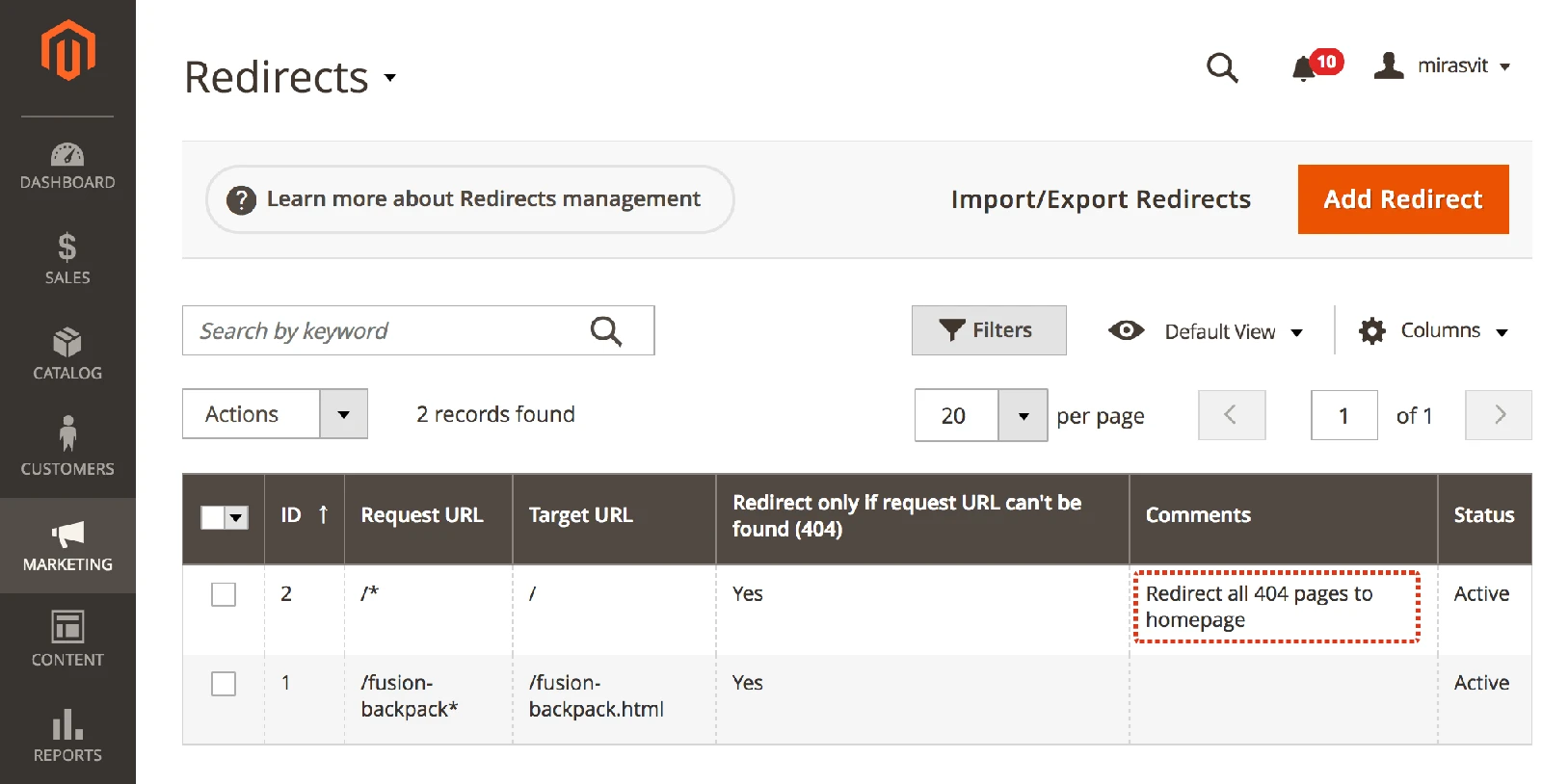
Task: Click the help question mark icon
Action: (x=241, y=199)
